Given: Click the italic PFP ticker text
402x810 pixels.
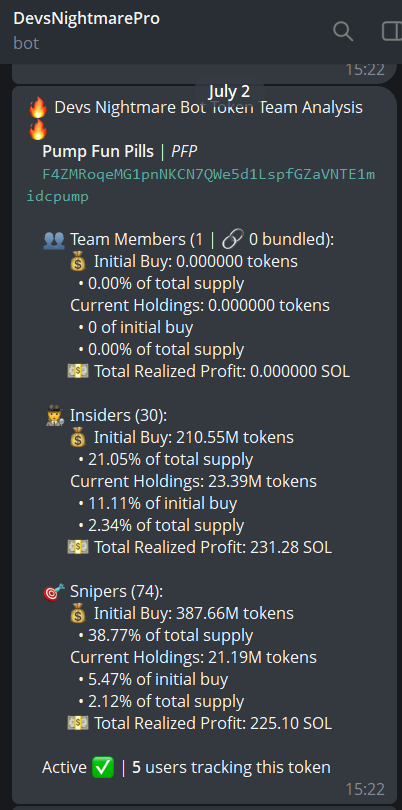Looking at the screenshot, I should (184, 151).
